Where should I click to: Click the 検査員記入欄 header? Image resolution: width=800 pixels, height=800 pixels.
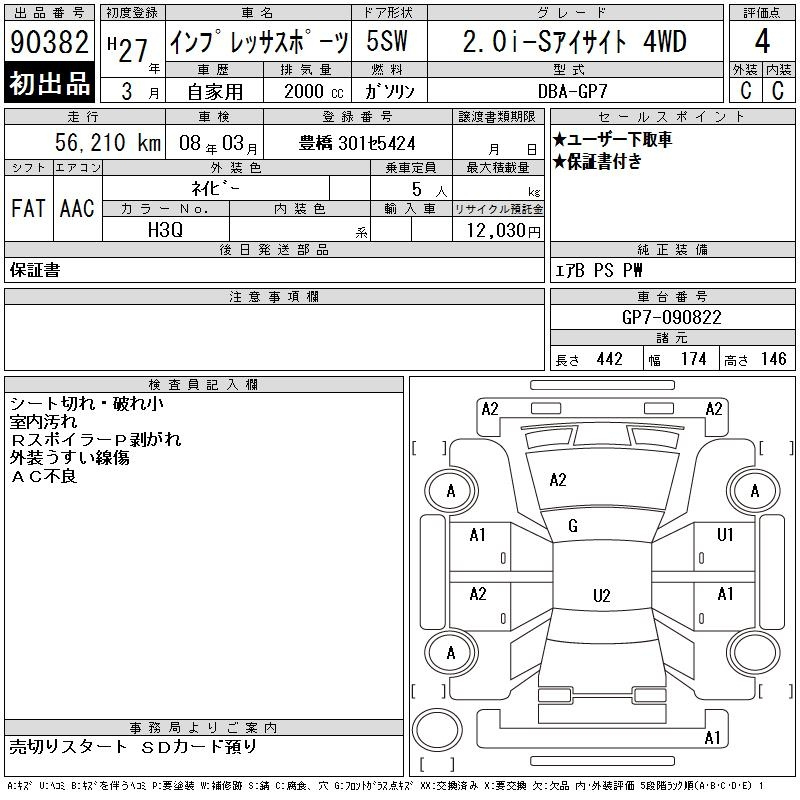coord(204,385)
